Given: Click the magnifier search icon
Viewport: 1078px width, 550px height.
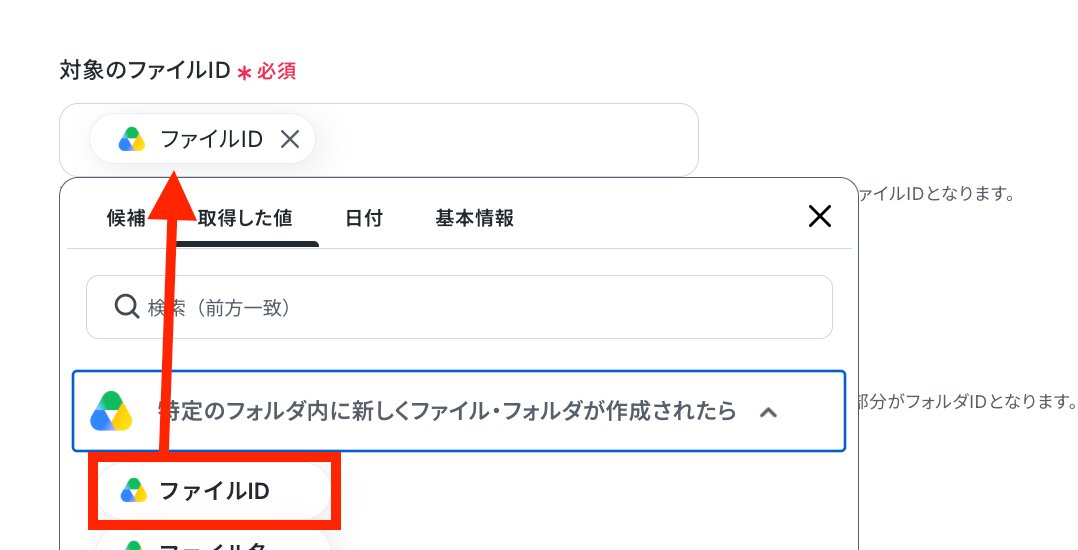Looking at the screenshot, I should click(127, 307).
